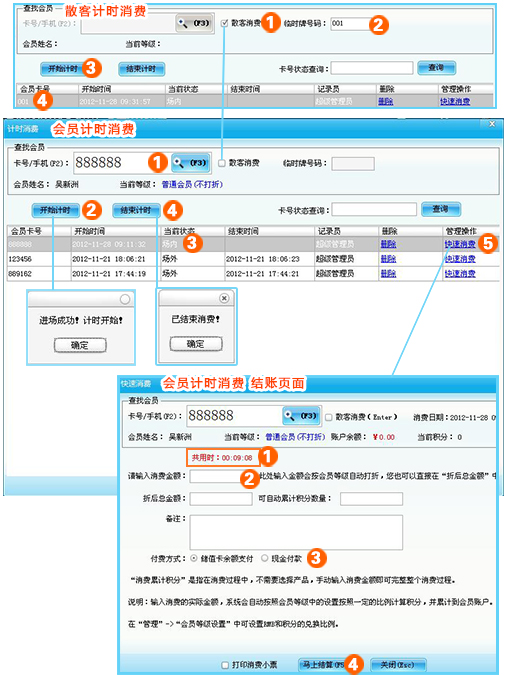This screenshot has width=505, height=675.
Task: Select 储值卡余额支付 payment option
Action: (x=194, y=558)
